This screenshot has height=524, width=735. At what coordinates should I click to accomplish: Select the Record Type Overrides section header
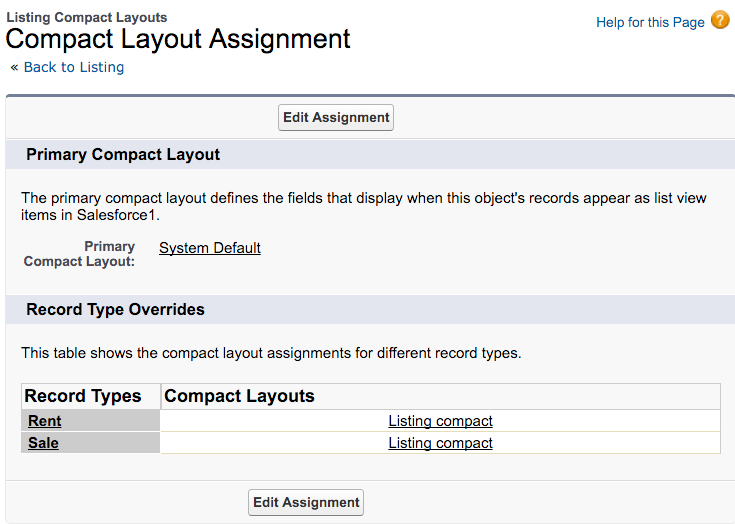pyautogui.click(x=115, y=310)
